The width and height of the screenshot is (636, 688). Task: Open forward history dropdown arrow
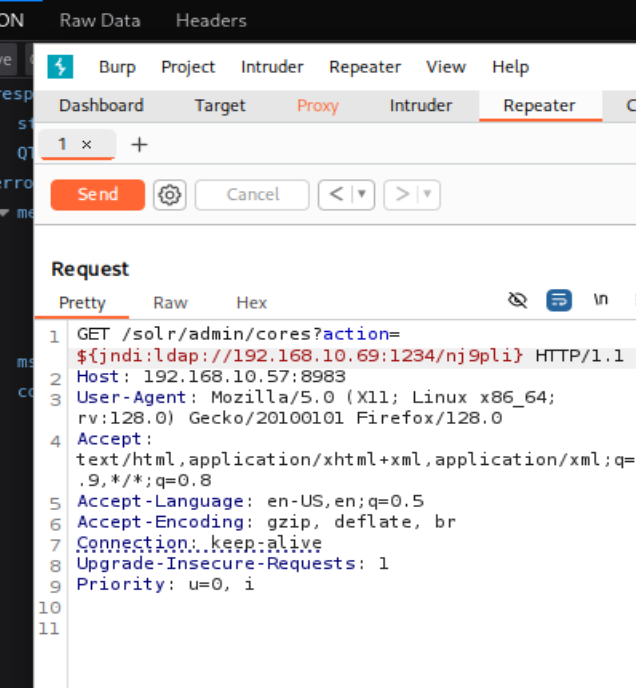tap(428, 194)
